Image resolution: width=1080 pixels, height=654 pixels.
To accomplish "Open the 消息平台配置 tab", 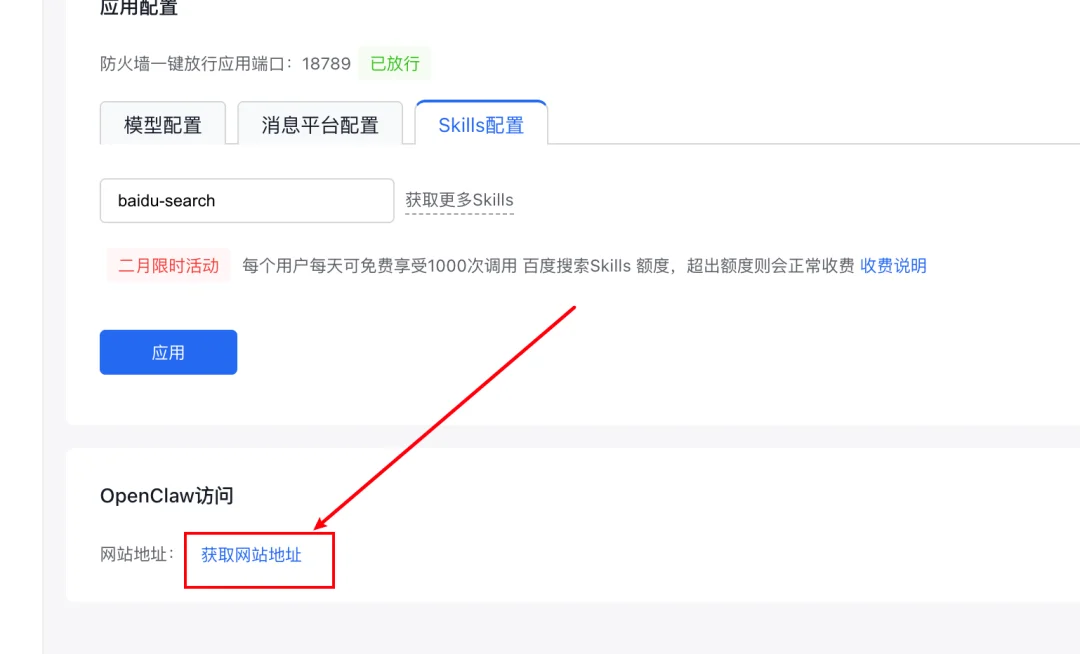I will pyautogui.click(x=320, y=123).
